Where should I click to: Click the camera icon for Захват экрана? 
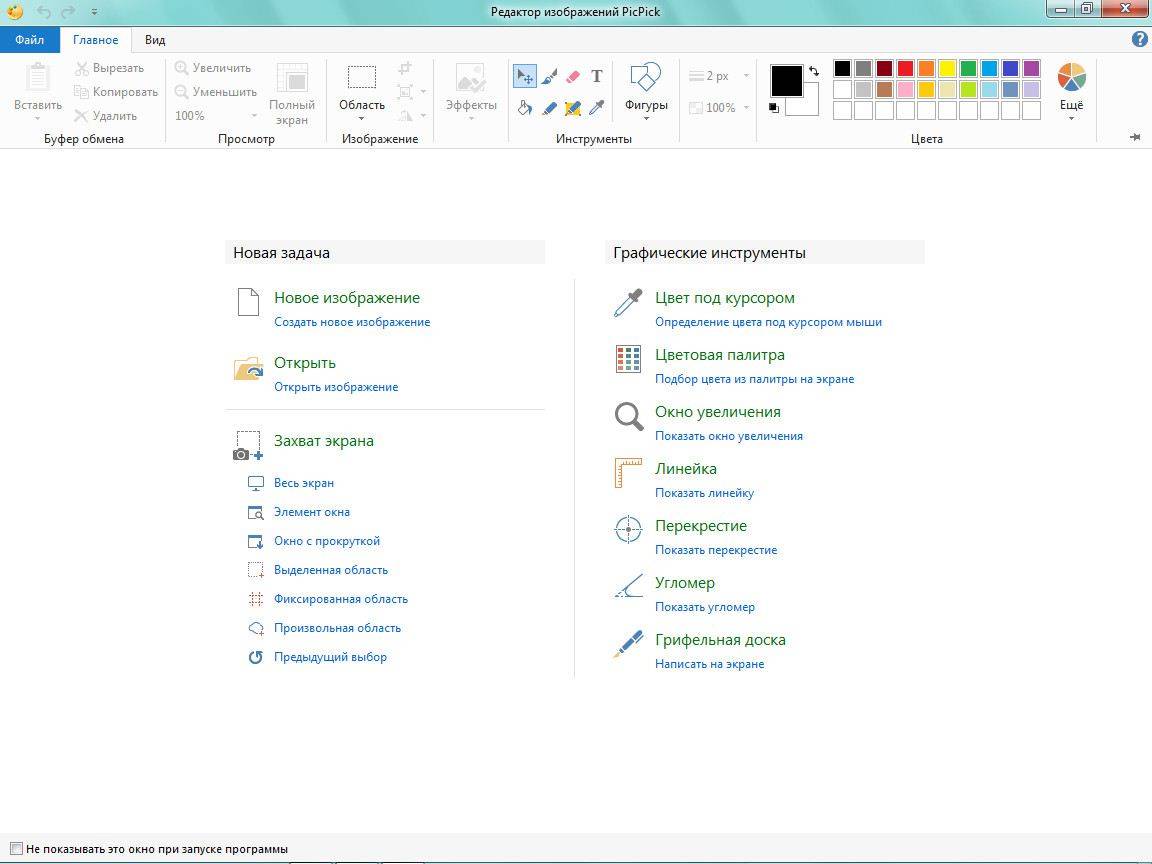tap(248, 446)
